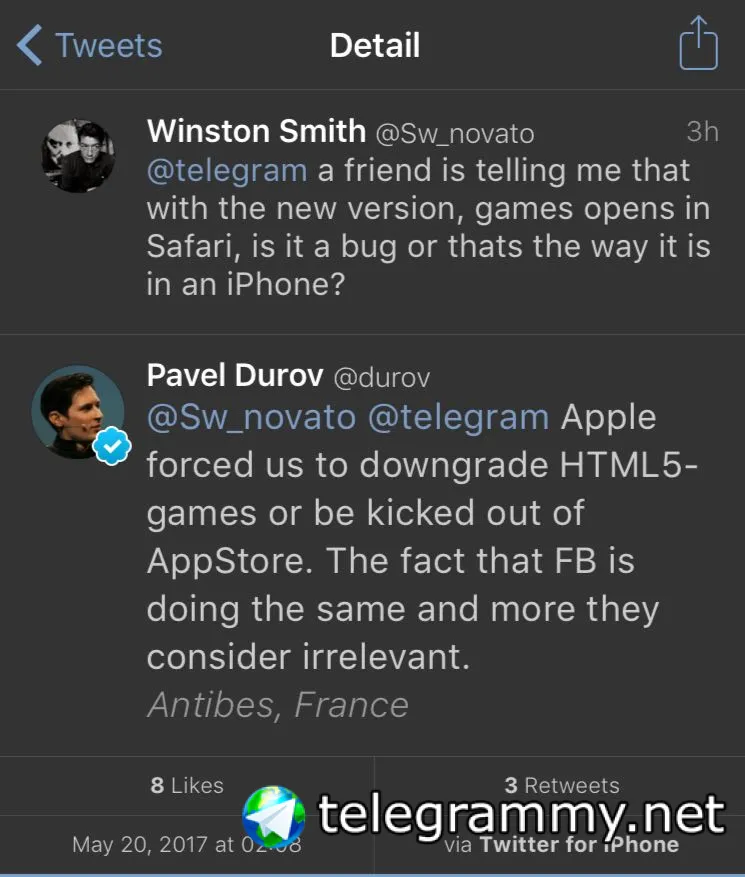Image resolution: width=745 pixels, height=877 pixels.
Task: Tap the Antibes, France location
Action: [x=278, y=705]
